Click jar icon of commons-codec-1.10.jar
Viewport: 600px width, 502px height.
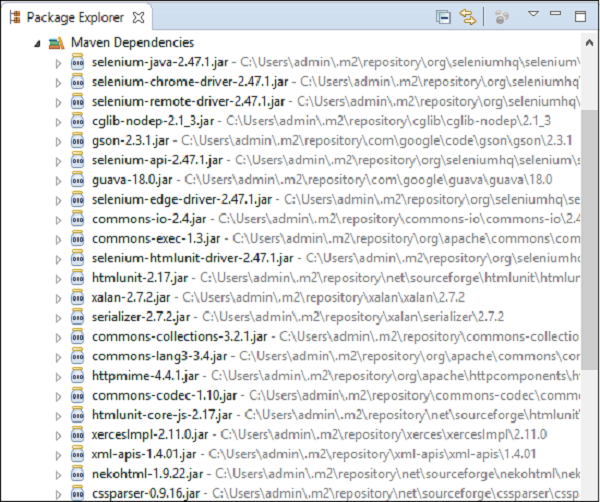coord(78,395)
